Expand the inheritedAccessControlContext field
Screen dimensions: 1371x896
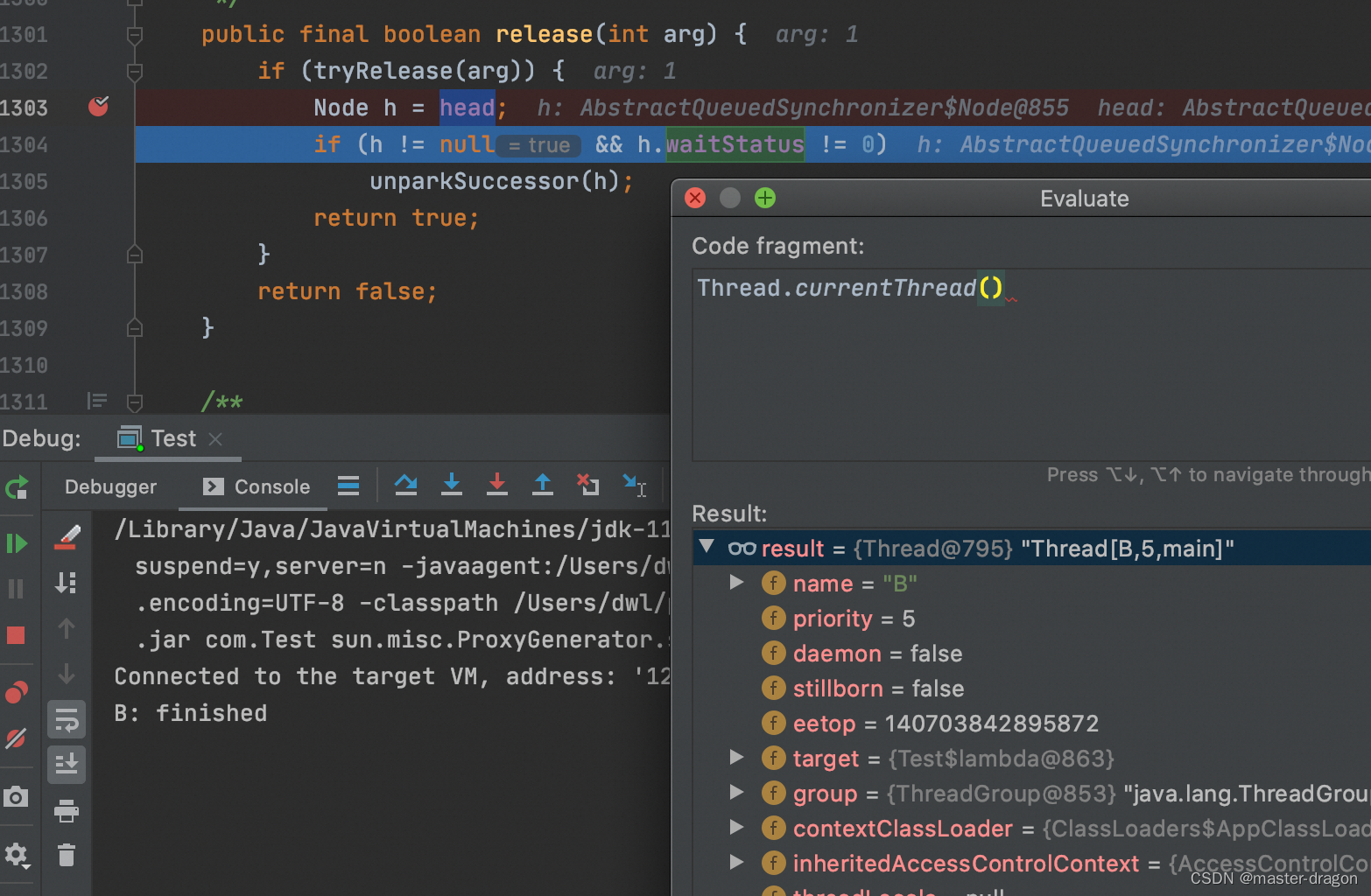[737, 862]
